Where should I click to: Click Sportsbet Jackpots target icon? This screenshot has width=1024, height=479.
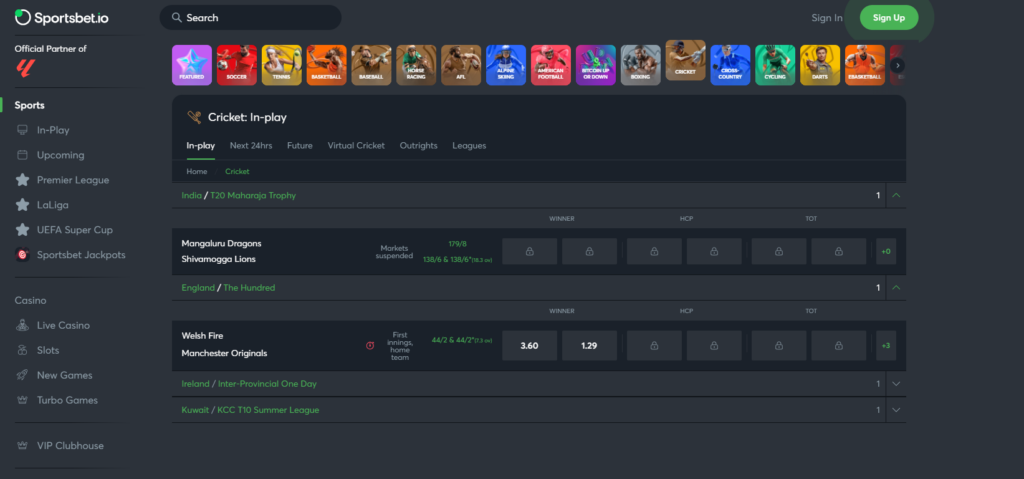pyautogui.click(x=22, y=255)
